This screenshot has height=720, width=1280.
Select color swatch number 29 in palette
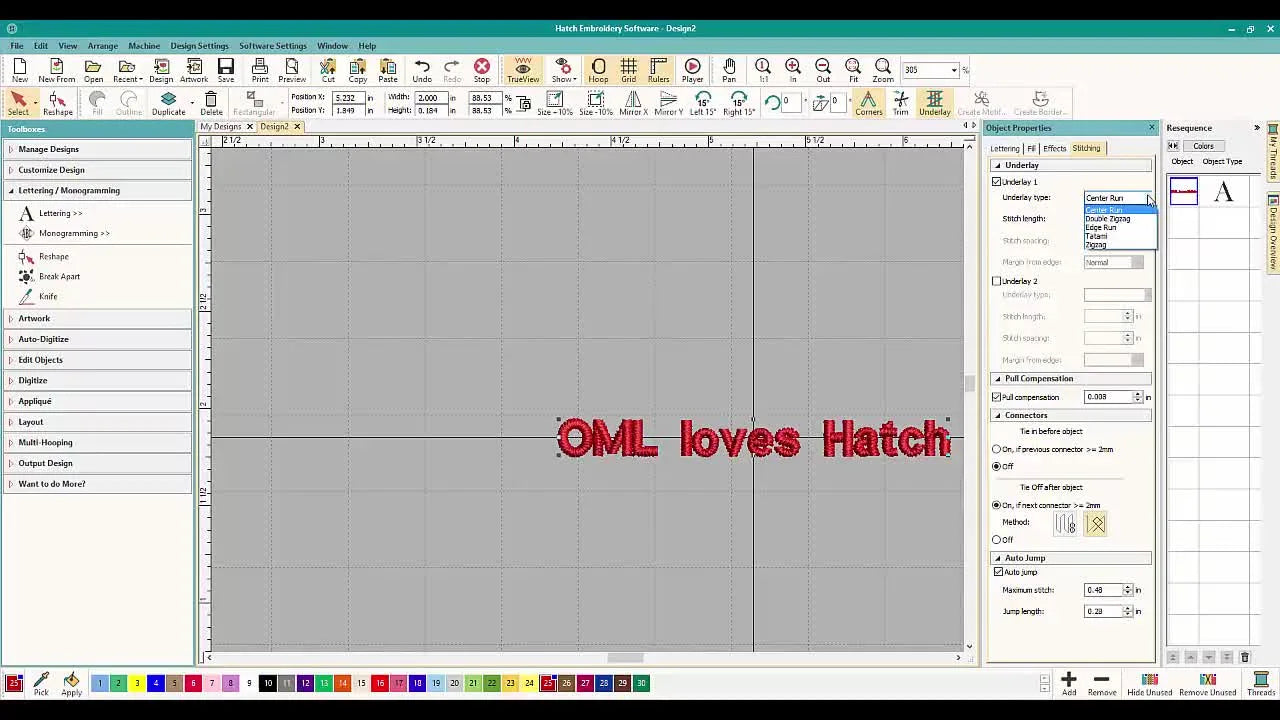tap(623, 683)
